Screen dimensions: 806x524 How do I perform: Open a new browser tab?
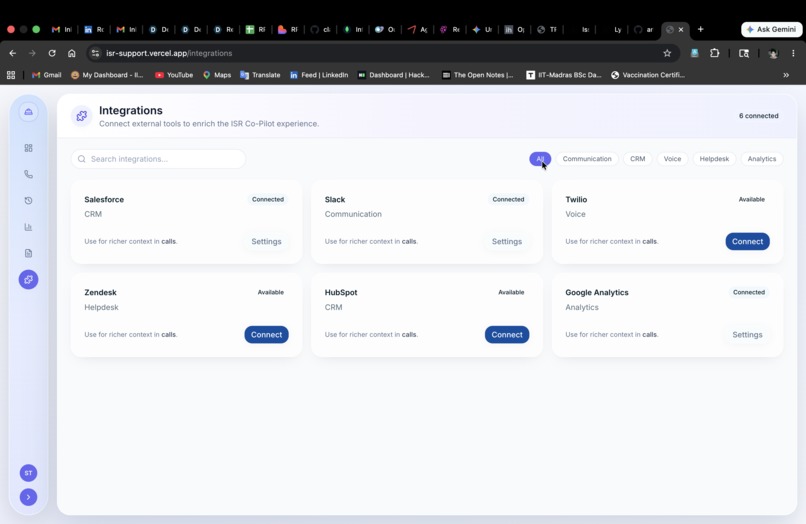(x=700, y=29)
